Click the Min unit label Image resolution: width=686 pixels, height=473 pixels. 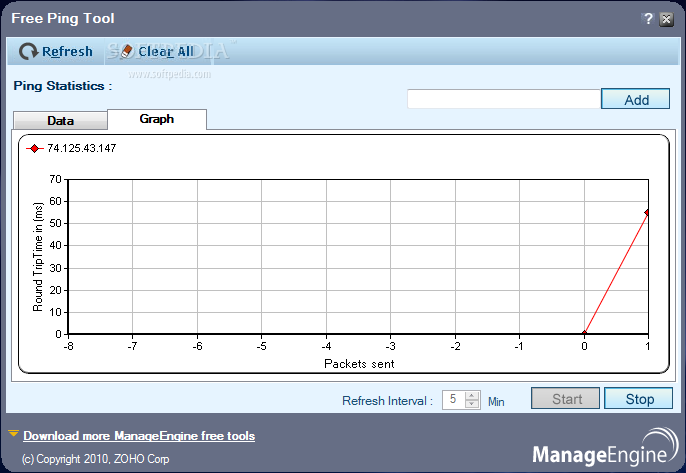coord(496,402)
